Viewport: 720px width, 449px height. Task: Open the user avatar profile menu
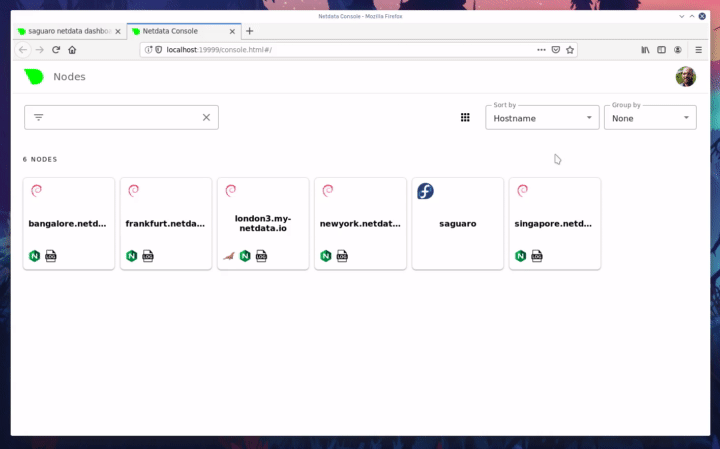686,77
